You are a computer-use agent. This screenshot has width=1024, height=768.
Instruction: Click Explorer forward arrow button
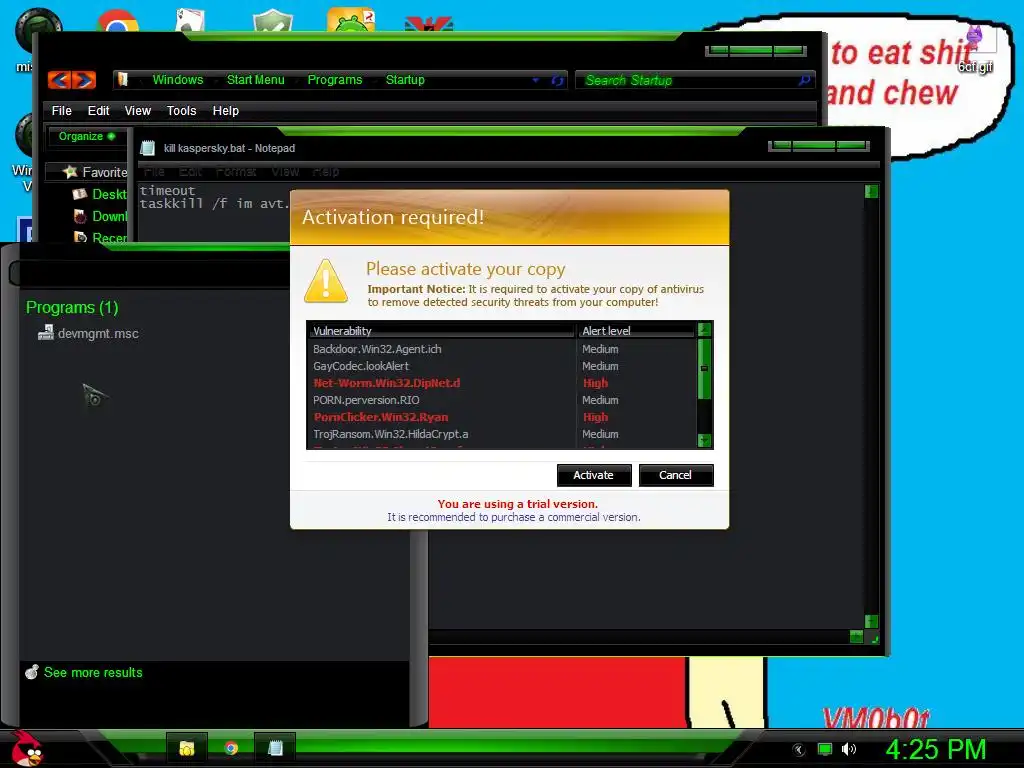(x=84, y=80)
